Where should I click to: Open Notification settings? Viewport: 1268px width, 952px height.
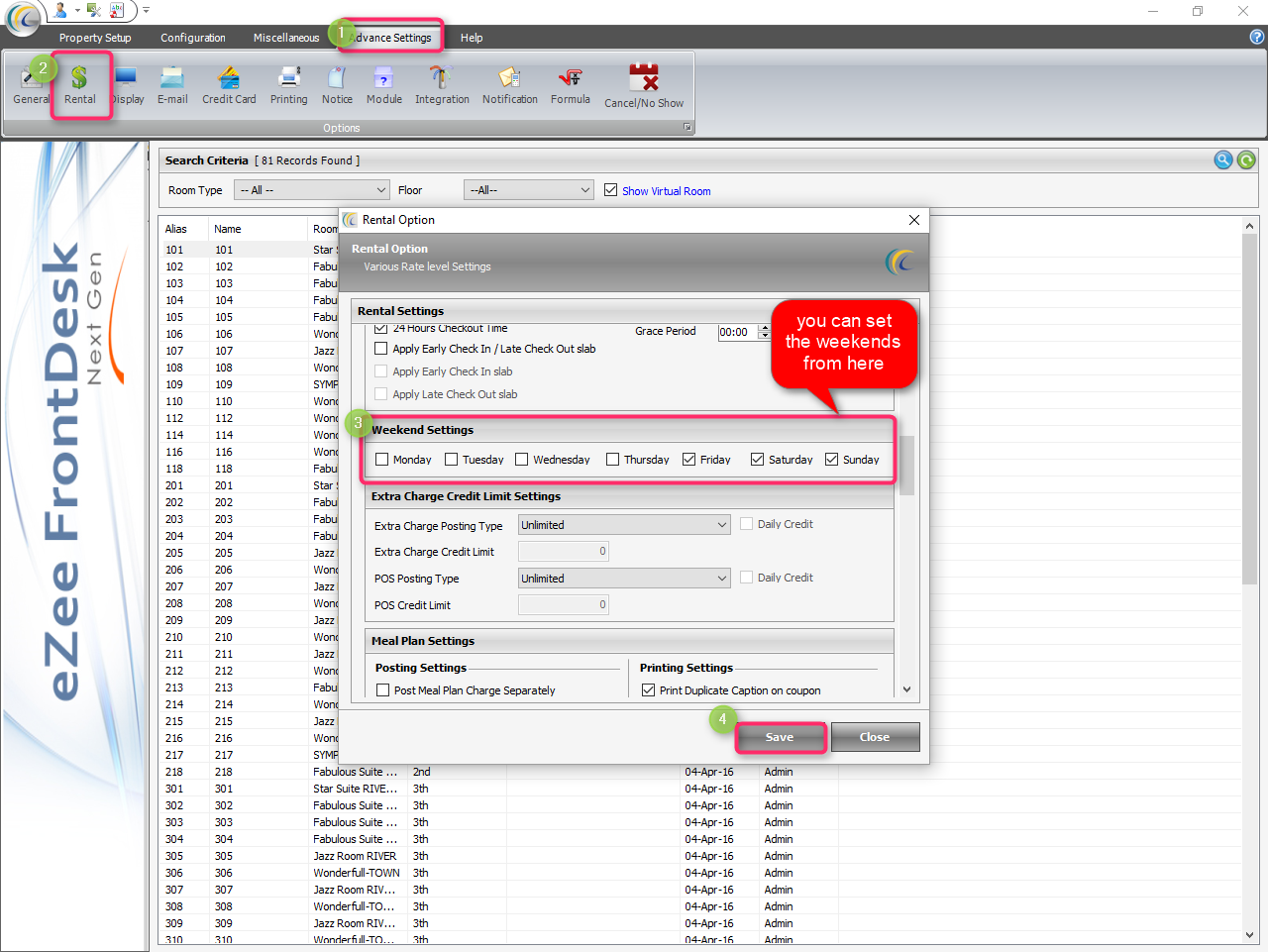click(x=510, y=86)
